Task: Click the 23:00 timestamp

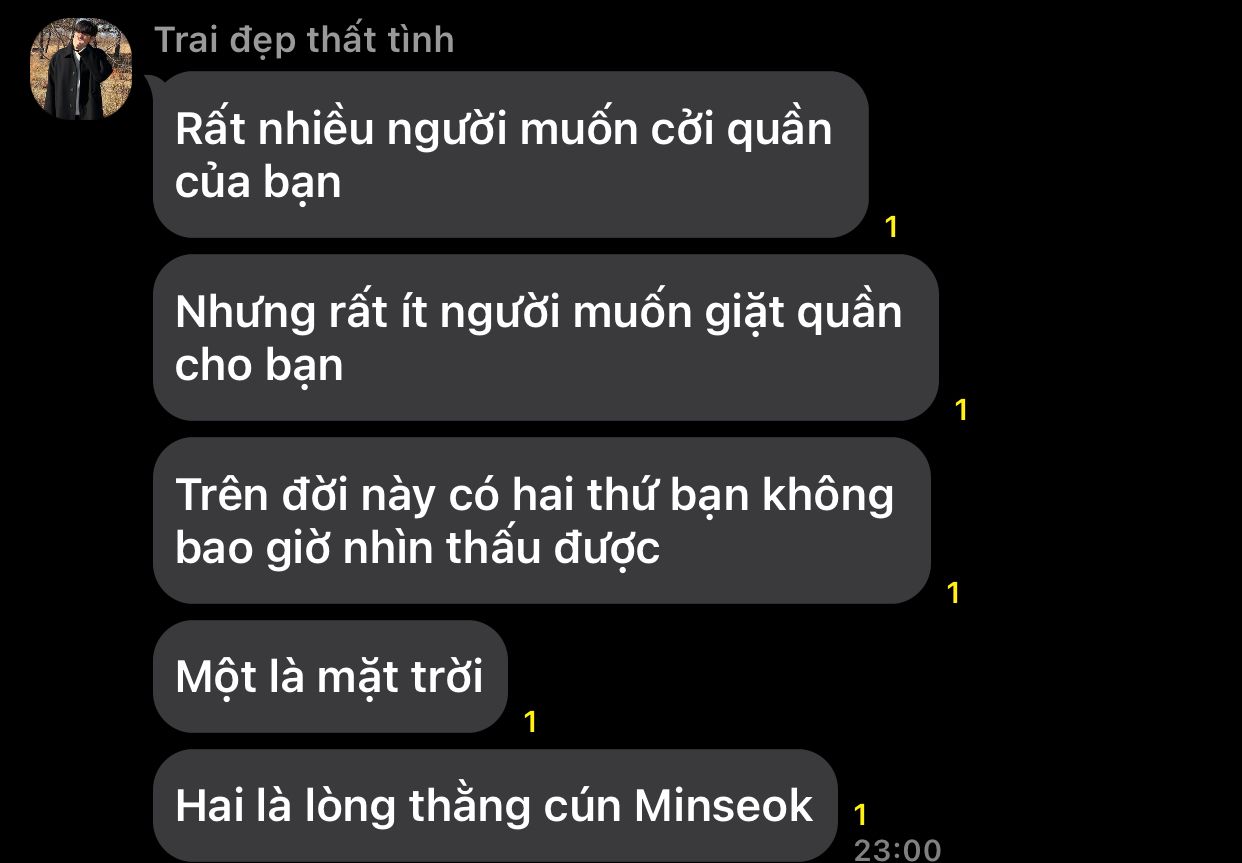Action: click(897, 849)
